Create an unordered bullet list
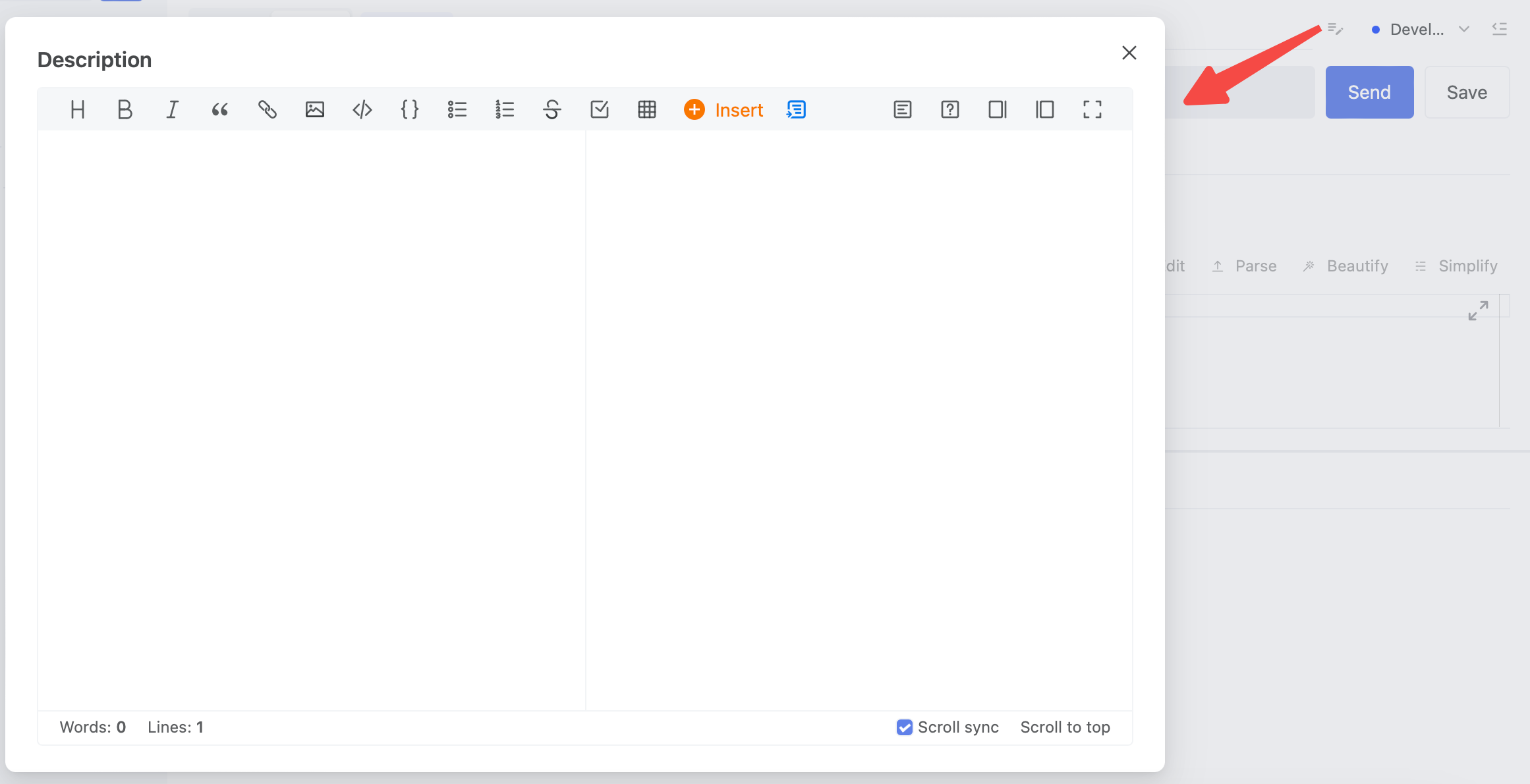 457,109
